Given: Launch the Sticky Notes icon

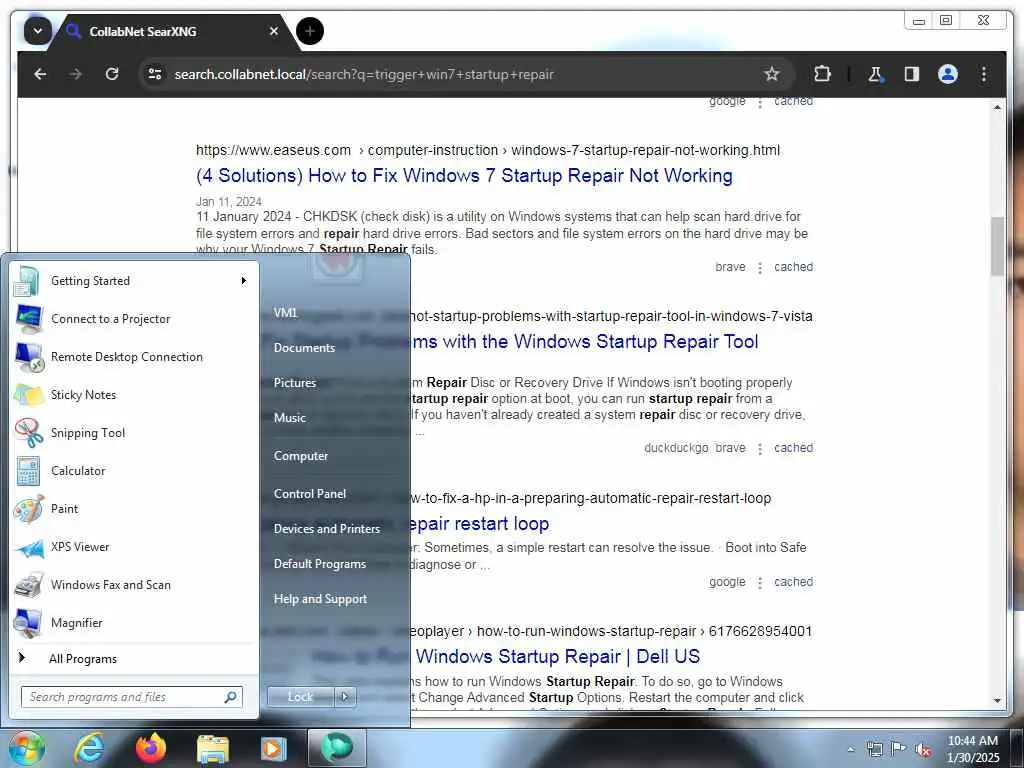Looking at the screenshot, I should tap(28, 394).
